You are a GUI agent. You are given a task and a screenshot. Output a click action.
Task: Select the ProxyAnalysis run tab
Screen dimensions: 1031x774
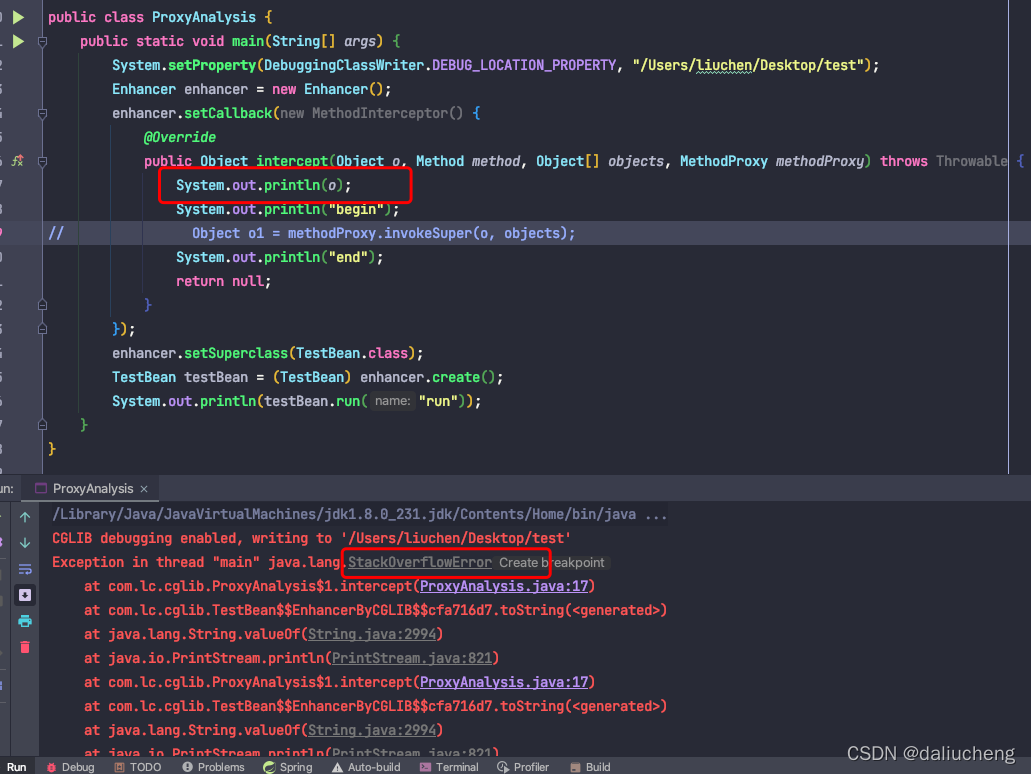tap(91, 489)
